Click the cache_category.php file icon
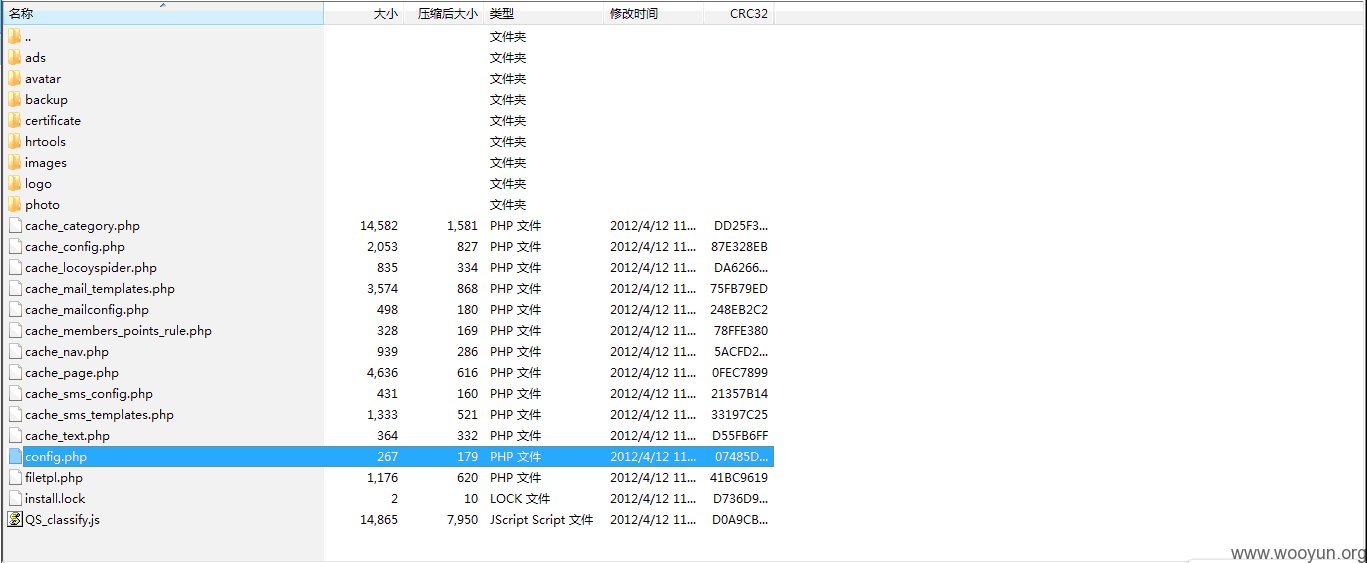Image resolution: width=1367 pixels, height=563 pixels. 14,226
